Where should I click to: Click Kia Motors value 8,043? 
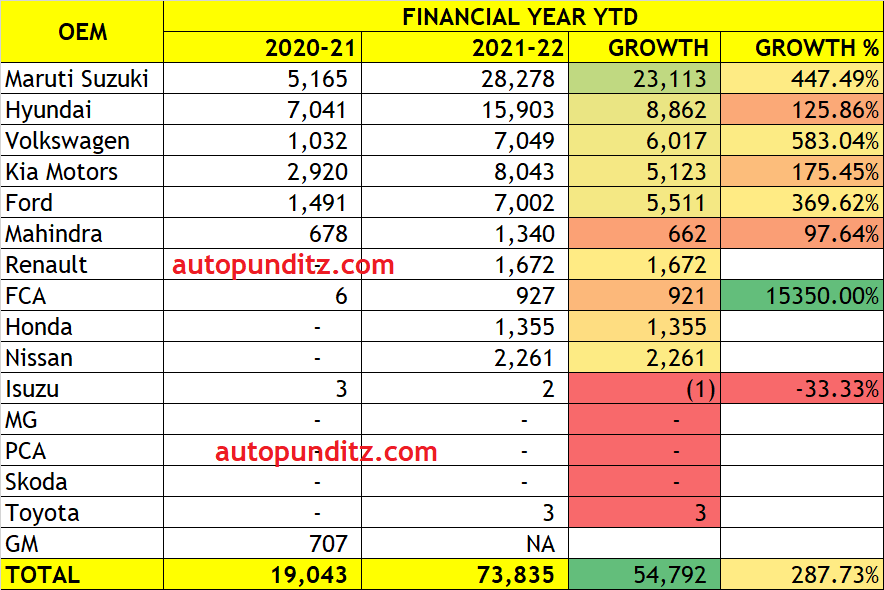point(524,172)
